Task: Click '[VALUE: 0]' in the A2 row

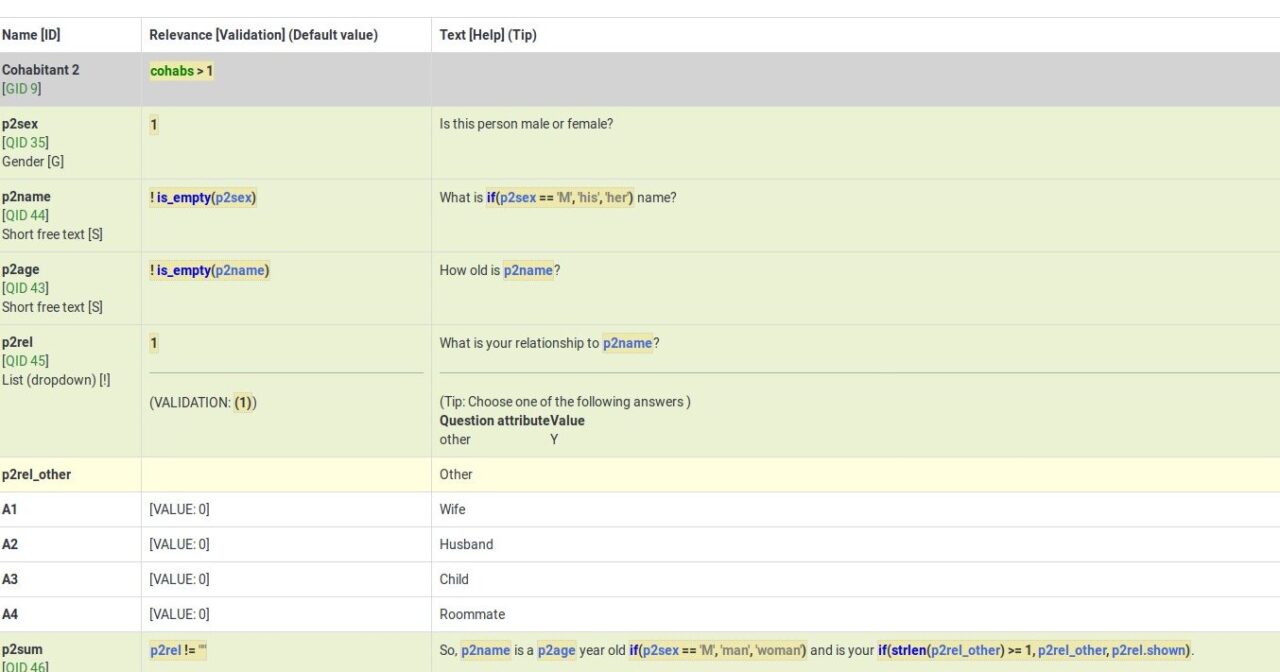Action: [x=180, y=545]
